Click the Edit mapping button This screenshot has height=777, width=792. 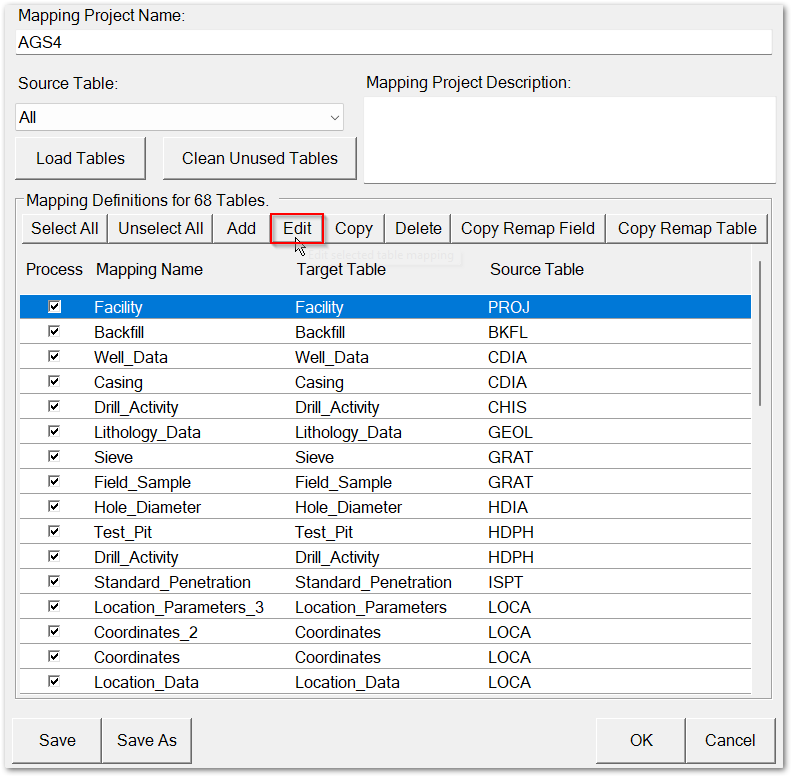(297, 228)
